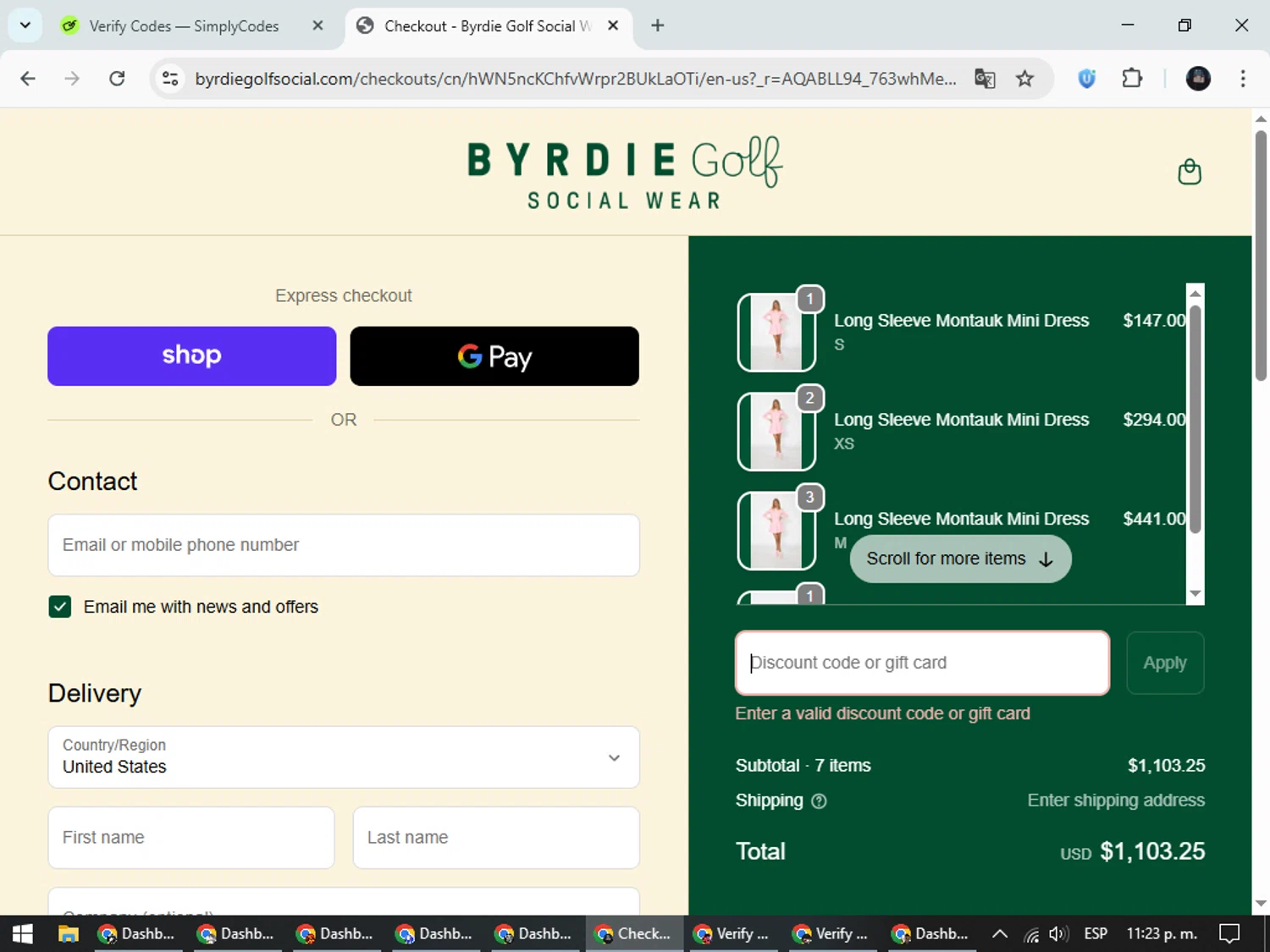Click the invalid discount code error message
The width and height of the screenshot is (1270, 952).
point(882,713)
